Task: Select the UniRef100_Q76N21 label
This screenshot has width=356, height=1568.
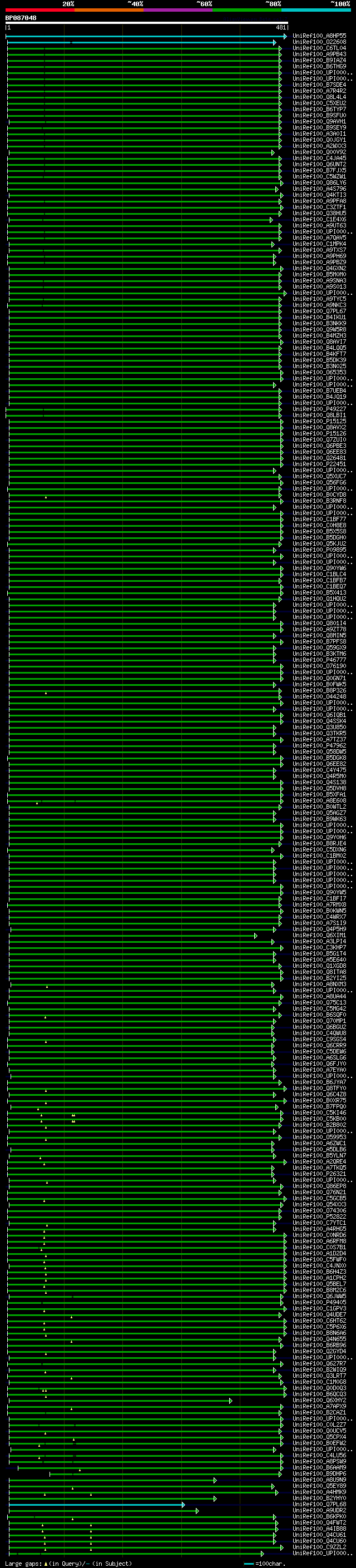Action: 319,1192
